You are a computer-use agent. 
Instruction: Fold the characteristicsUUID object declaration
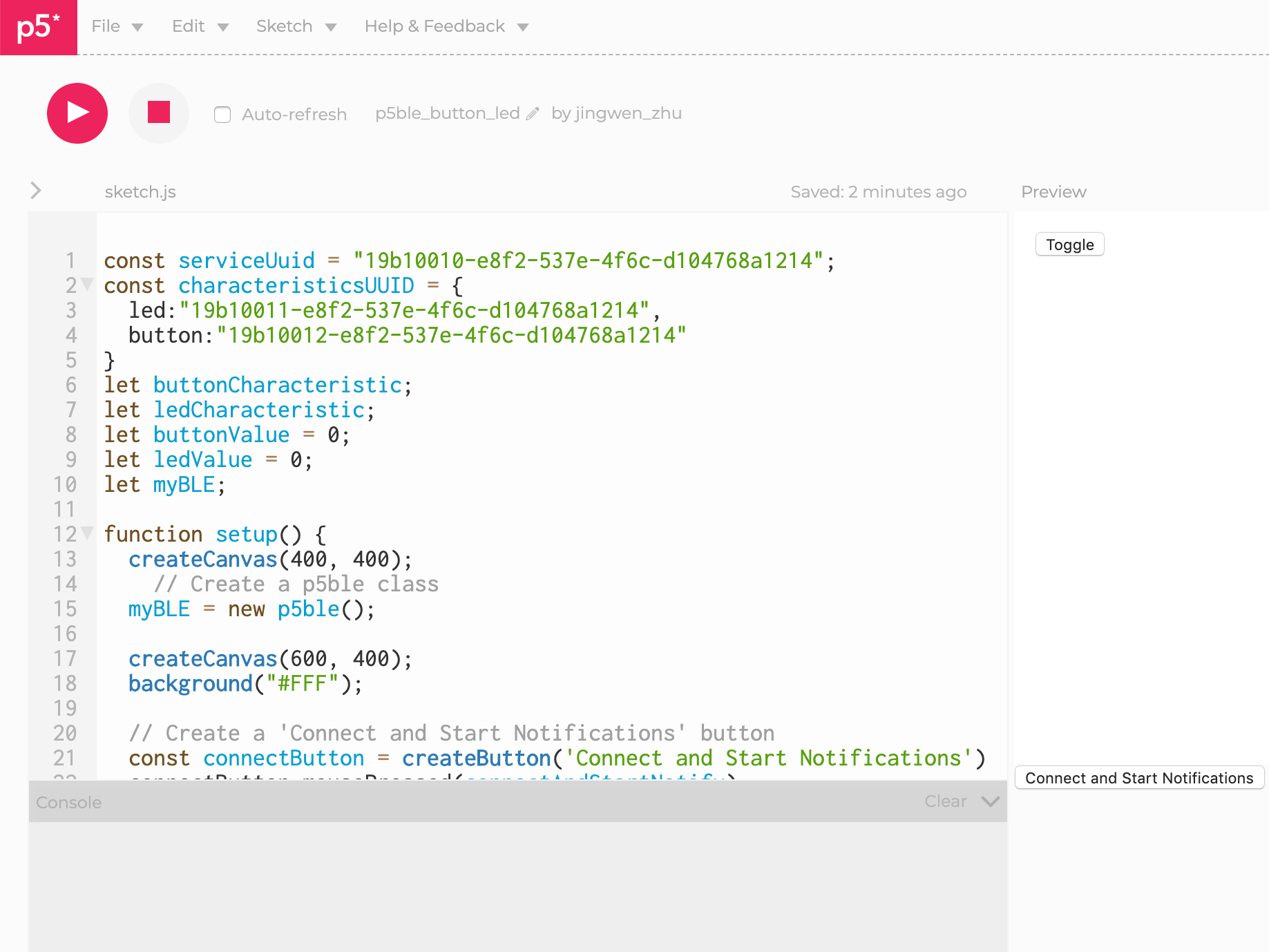click(86, 283)
